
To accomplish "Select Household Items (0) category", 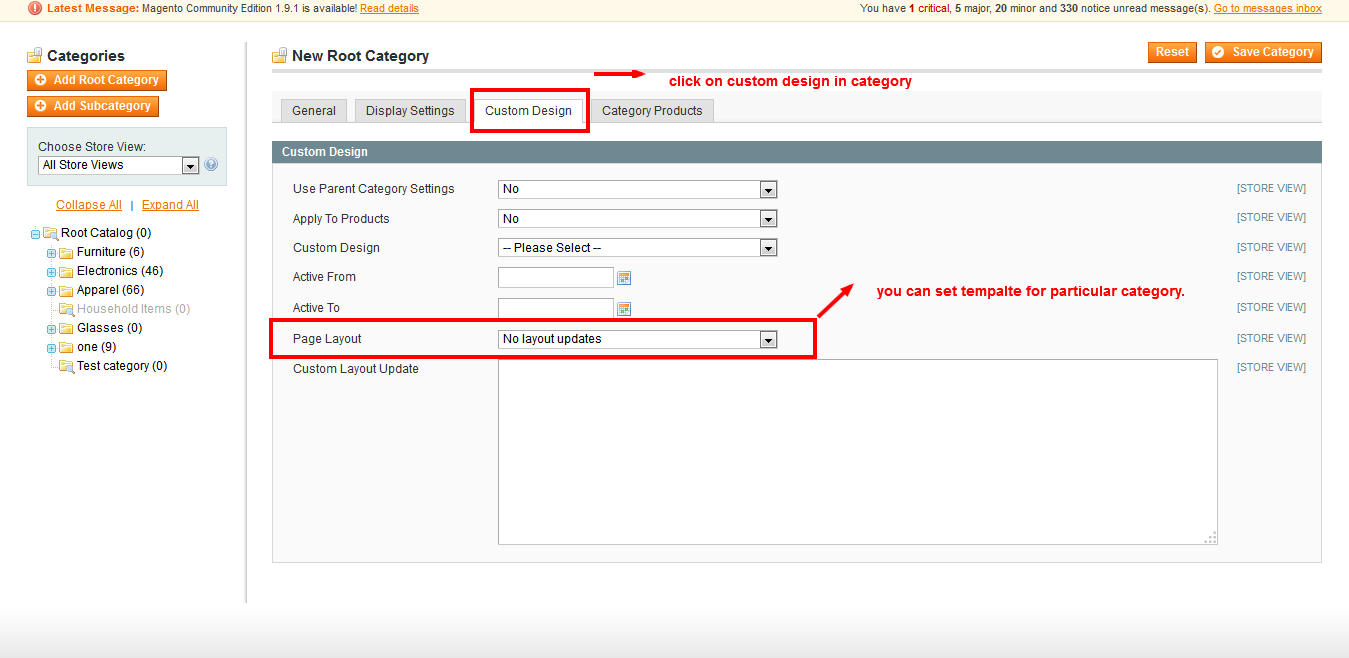I will 133,309.
